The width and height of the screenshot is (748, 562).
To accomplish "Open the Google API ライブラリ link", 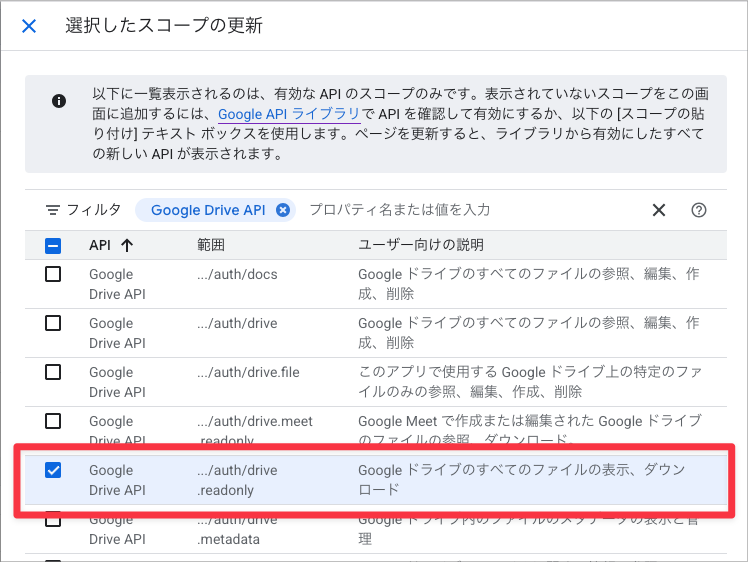I will point(289,114).
